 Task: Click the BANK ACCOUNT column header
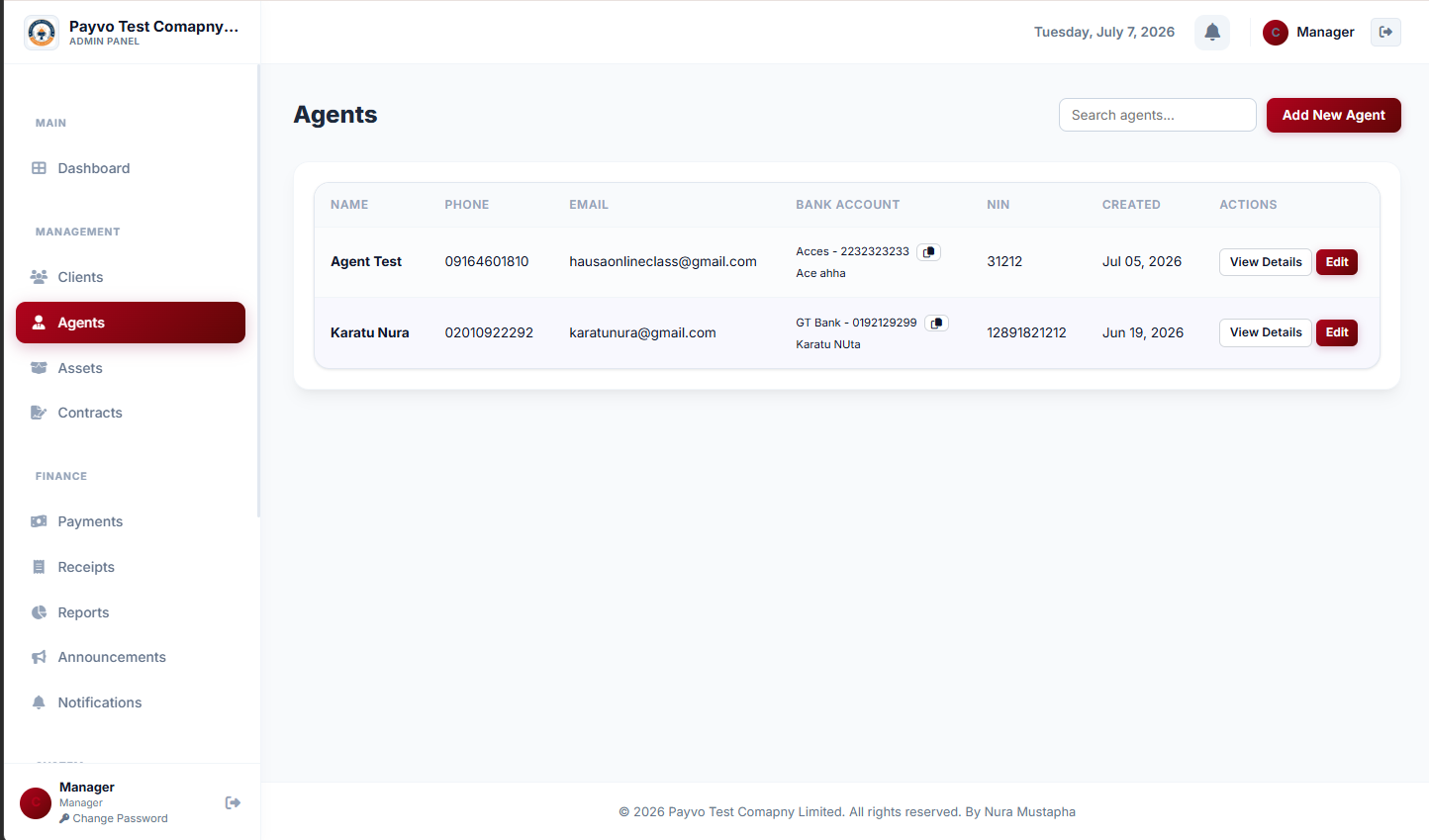[848, 205]
